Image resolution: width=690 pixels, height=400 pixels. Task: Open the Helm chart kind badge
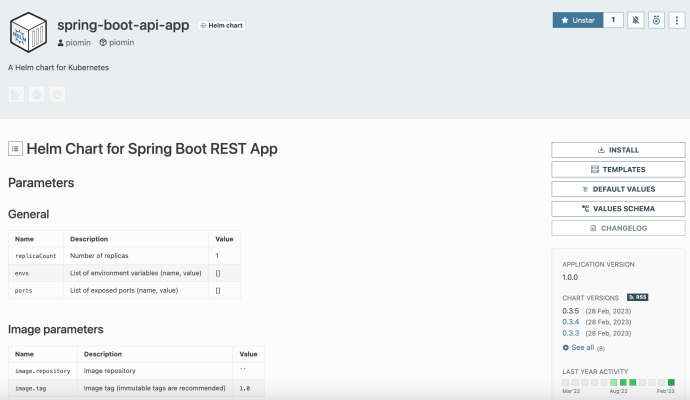[x=220, y=25]
